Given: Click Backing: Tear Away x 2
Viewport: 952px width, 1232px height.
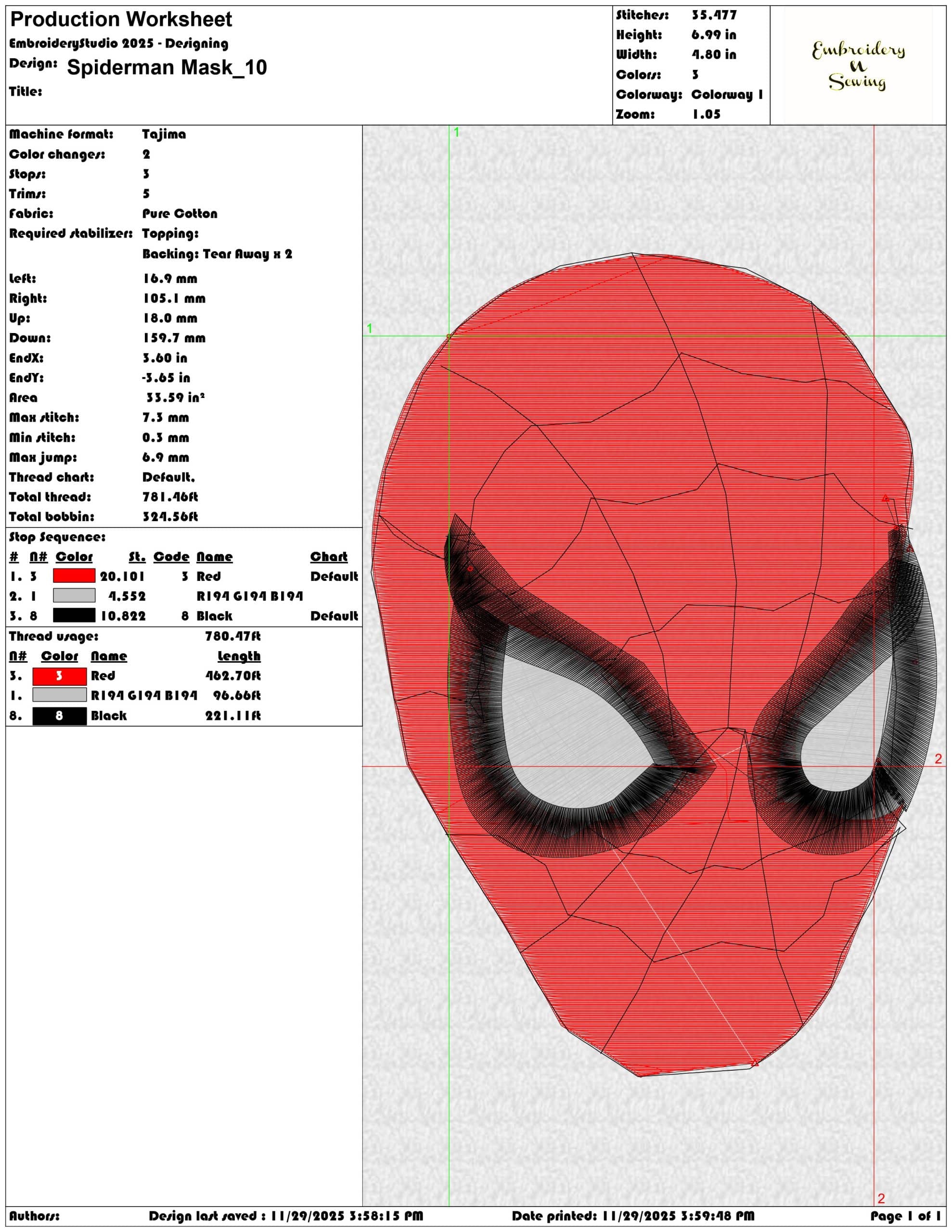Looking at the screenshot, I should (217, 254).
